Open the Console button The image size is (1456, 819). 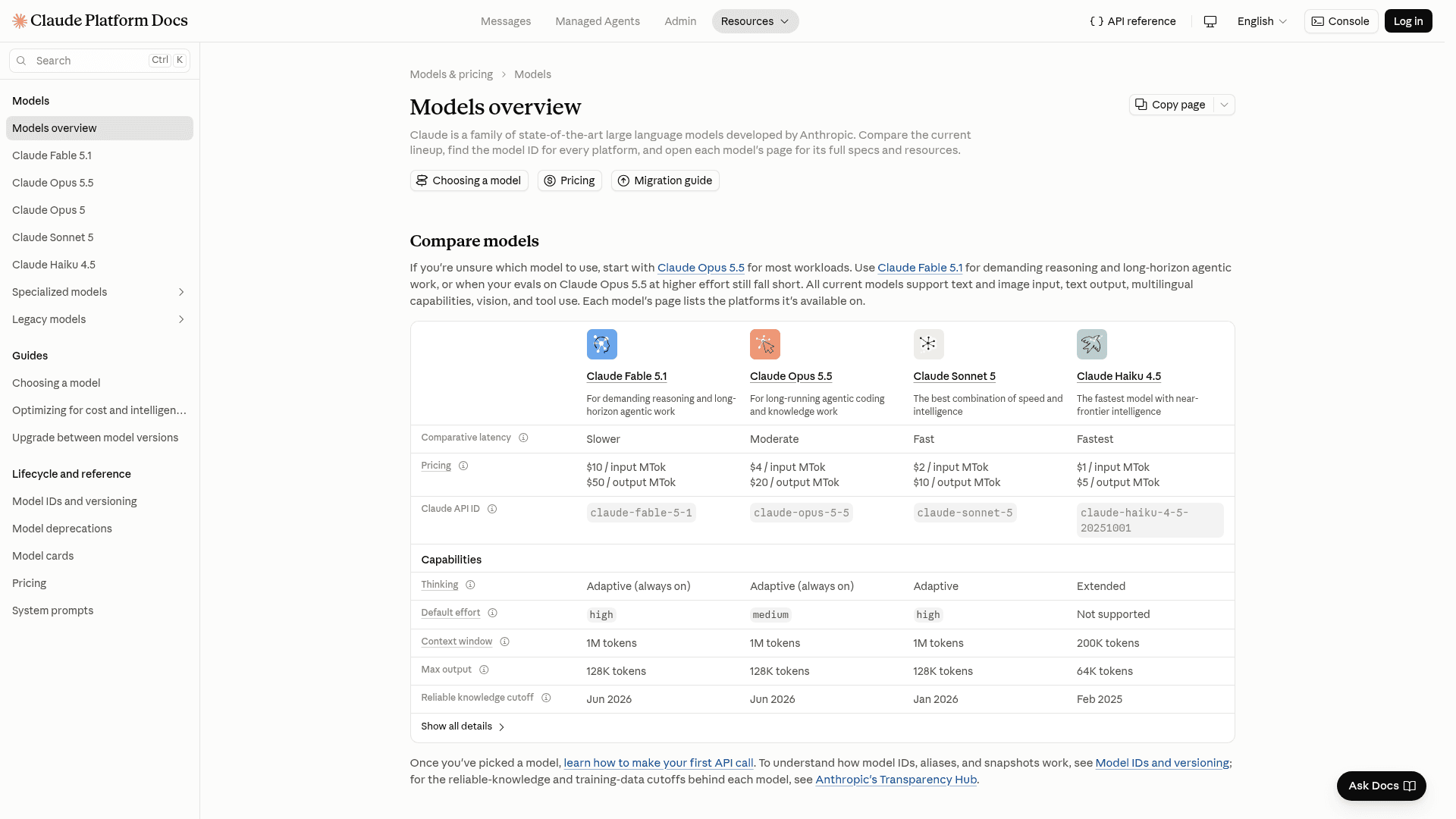(x=1341, y=21)
